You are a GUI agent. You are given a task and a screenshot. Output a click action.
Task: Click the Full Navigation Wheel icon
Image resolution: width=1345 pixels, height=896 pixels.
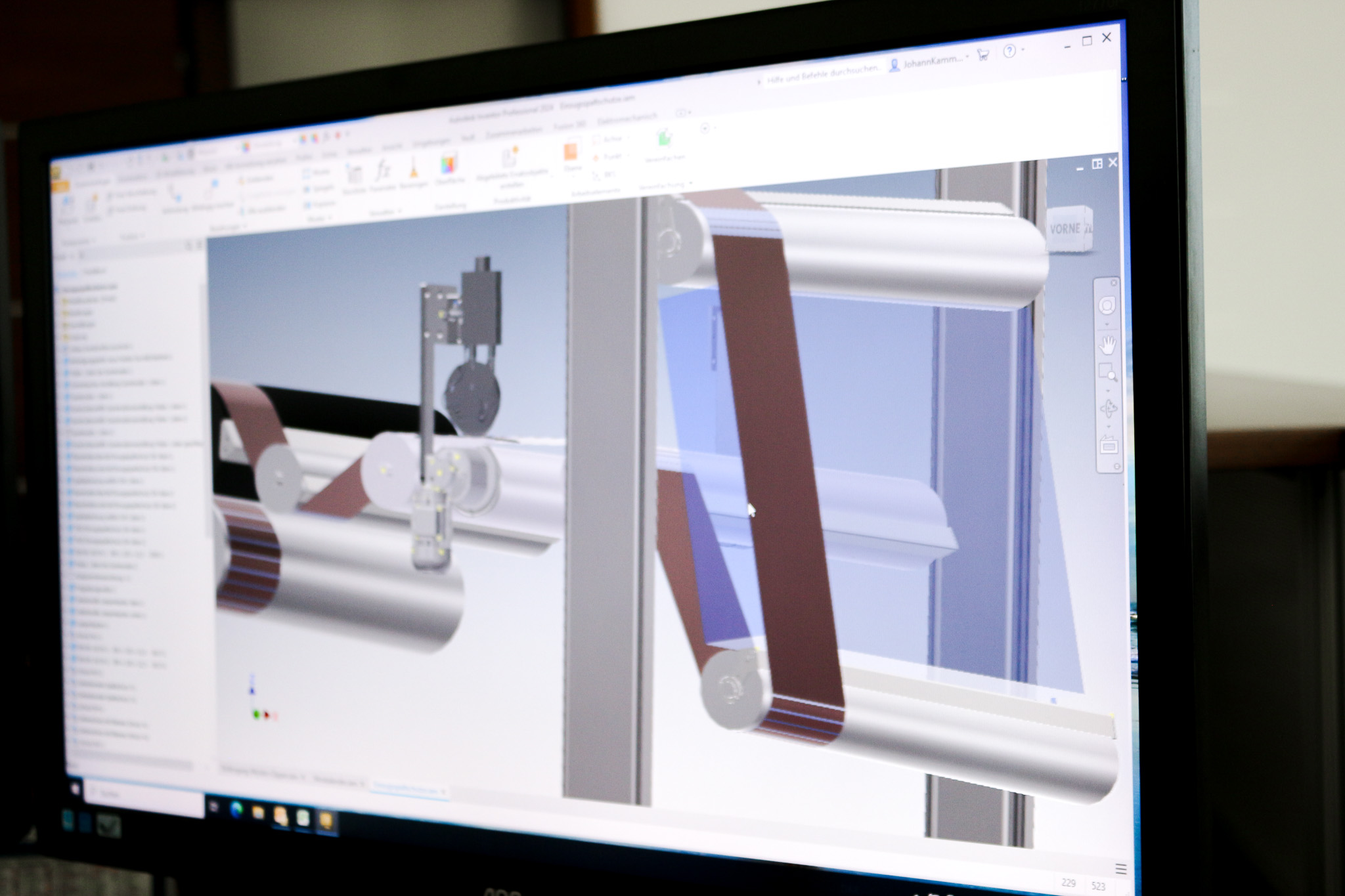[x=1107, y=306]
